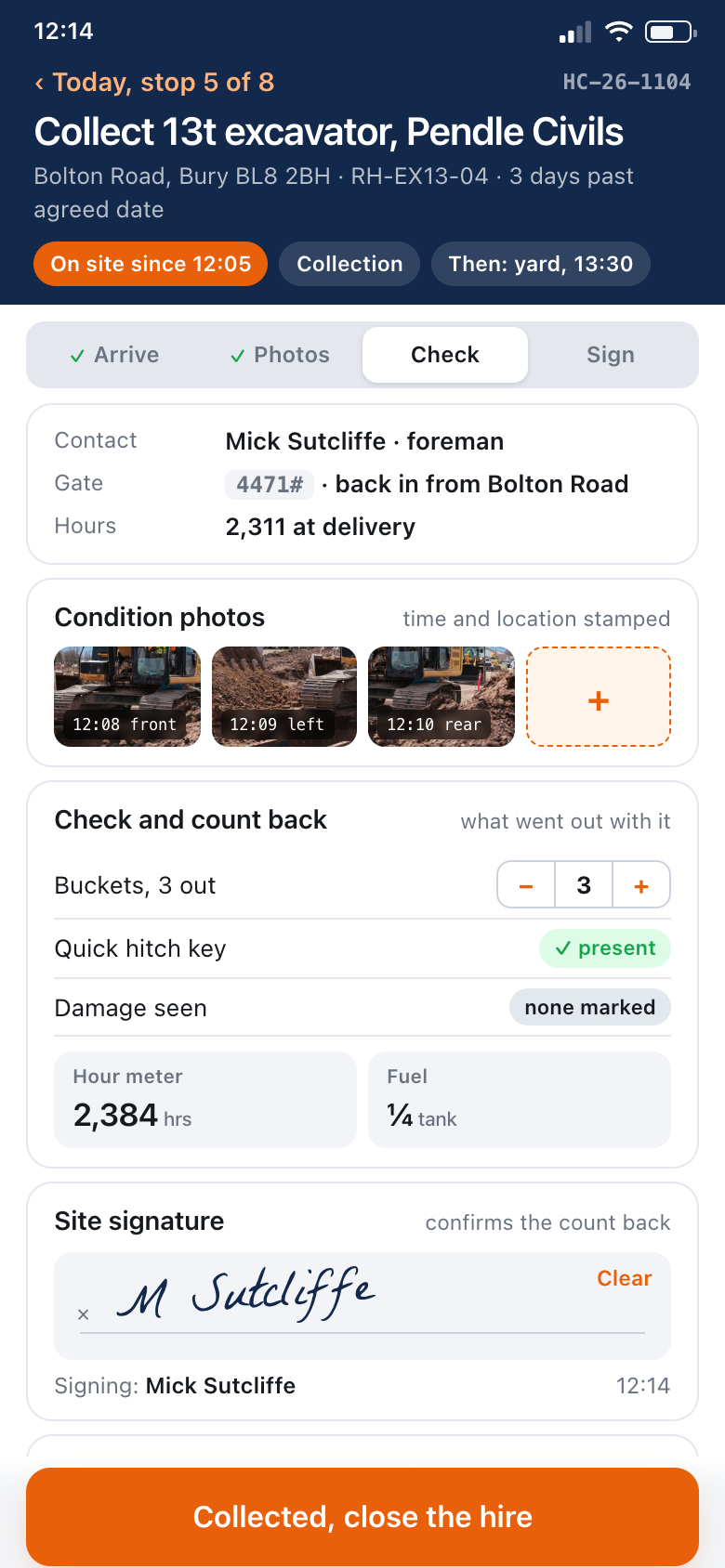Image resolution: width=725 pixels, height=1568 pixels.
Task: Tap the back chevron beside Today, stop 5 of 8
Action: click(x=39, y=84)
